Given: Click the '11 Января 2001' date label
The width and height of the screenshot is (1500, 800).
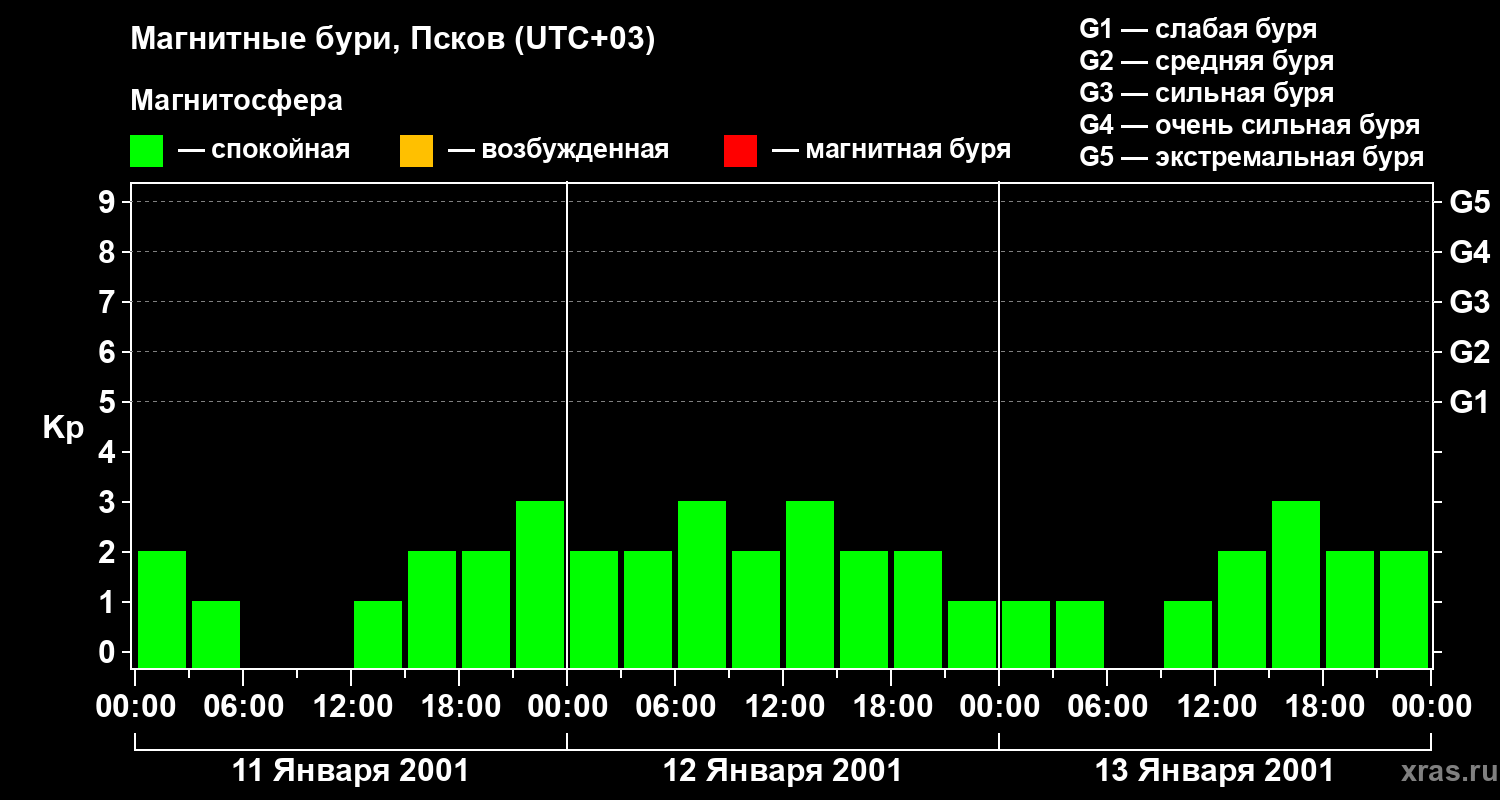Looking at the screenshot, I should coord(350,771).
